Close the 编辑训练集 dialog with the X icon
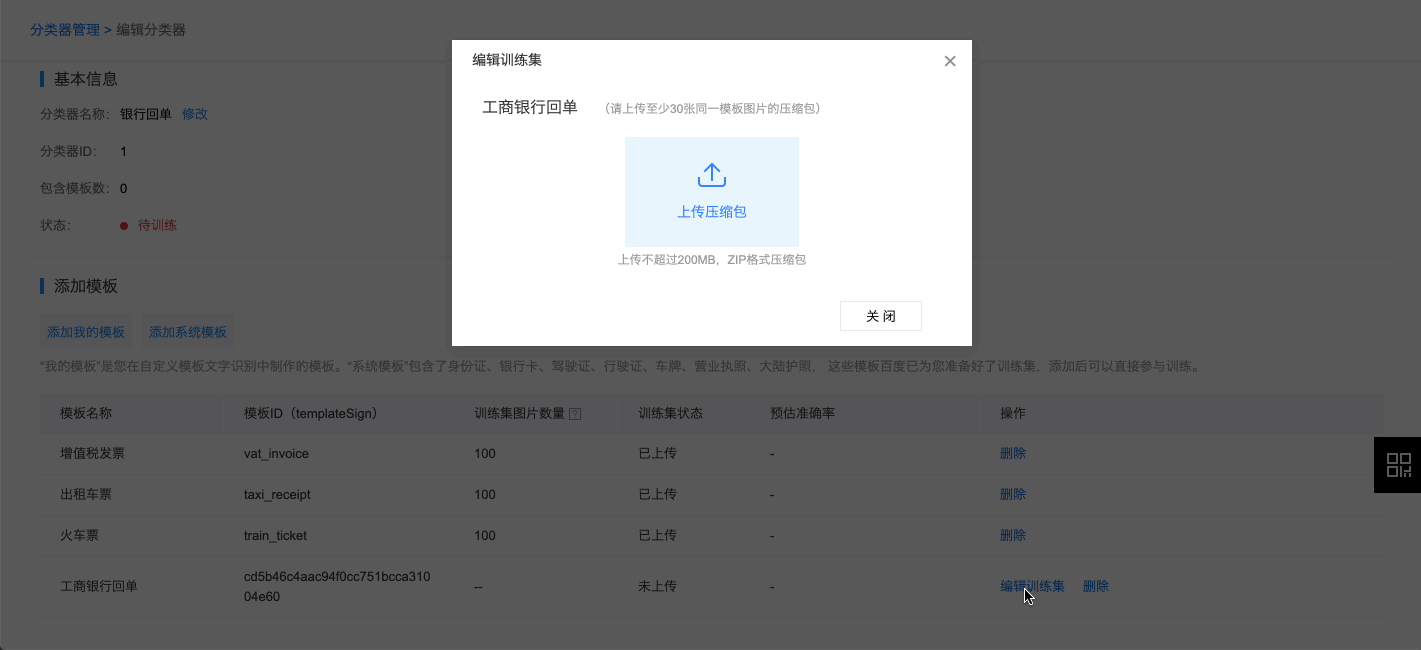Viewport: 1421px width, 650px height. [950, 61]
